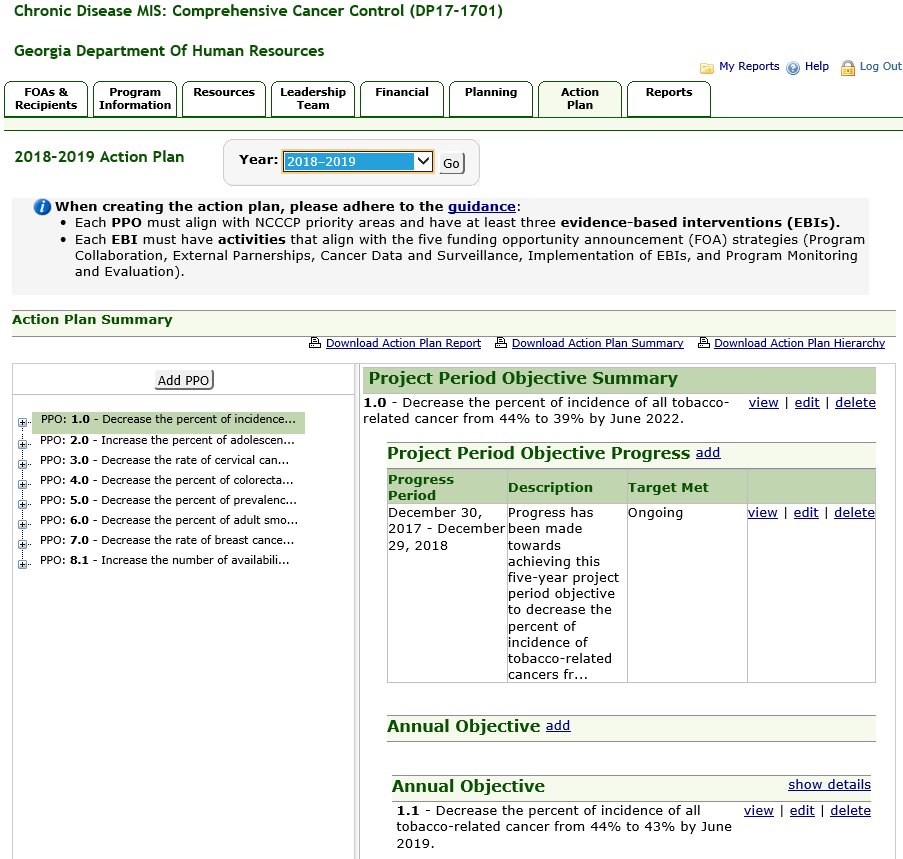Open the guidance link
Image resolution: width=903 pixels, height=859 pixels.
click(481, 207)
